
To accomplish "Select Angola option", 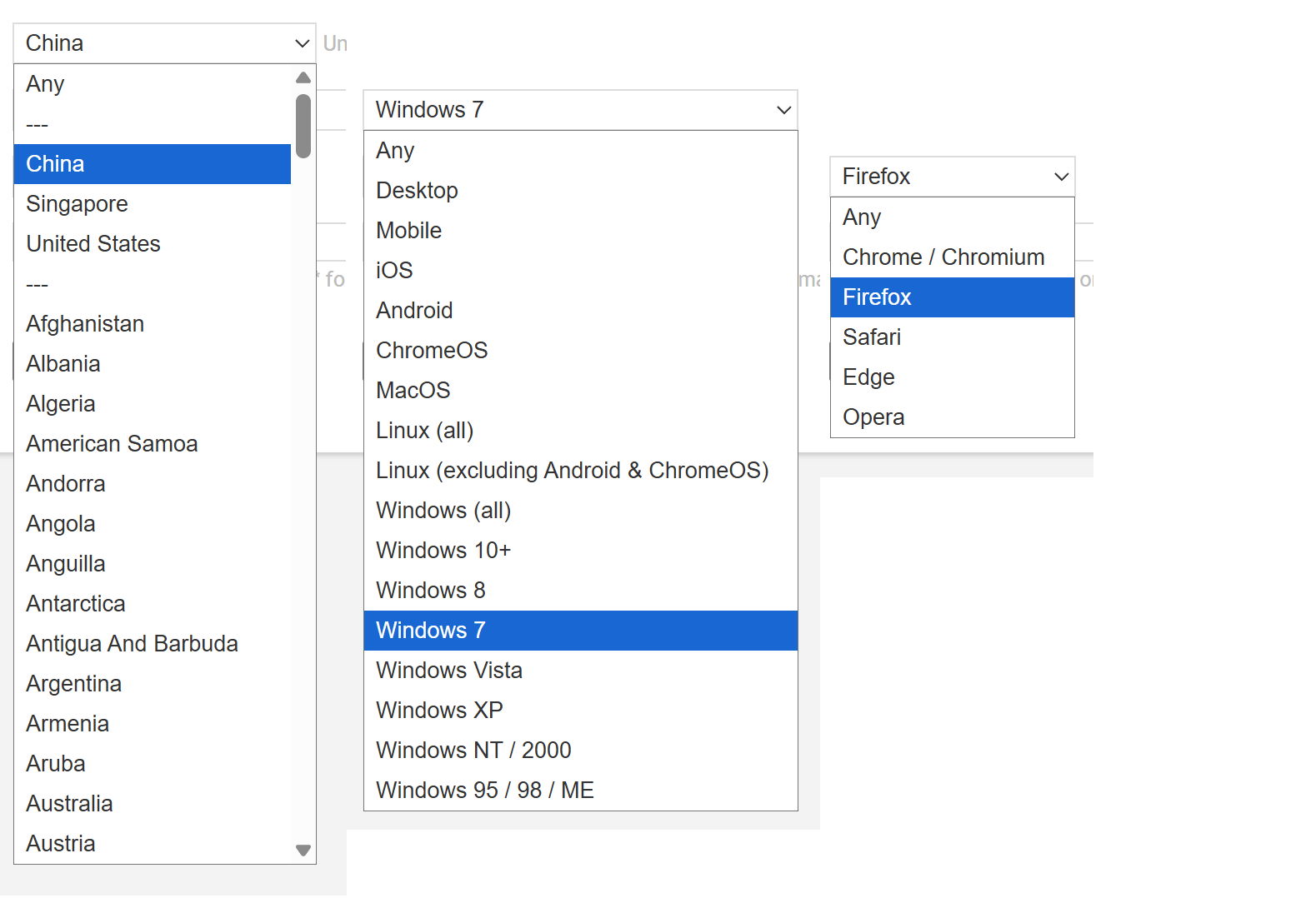I will coord(153,524).
